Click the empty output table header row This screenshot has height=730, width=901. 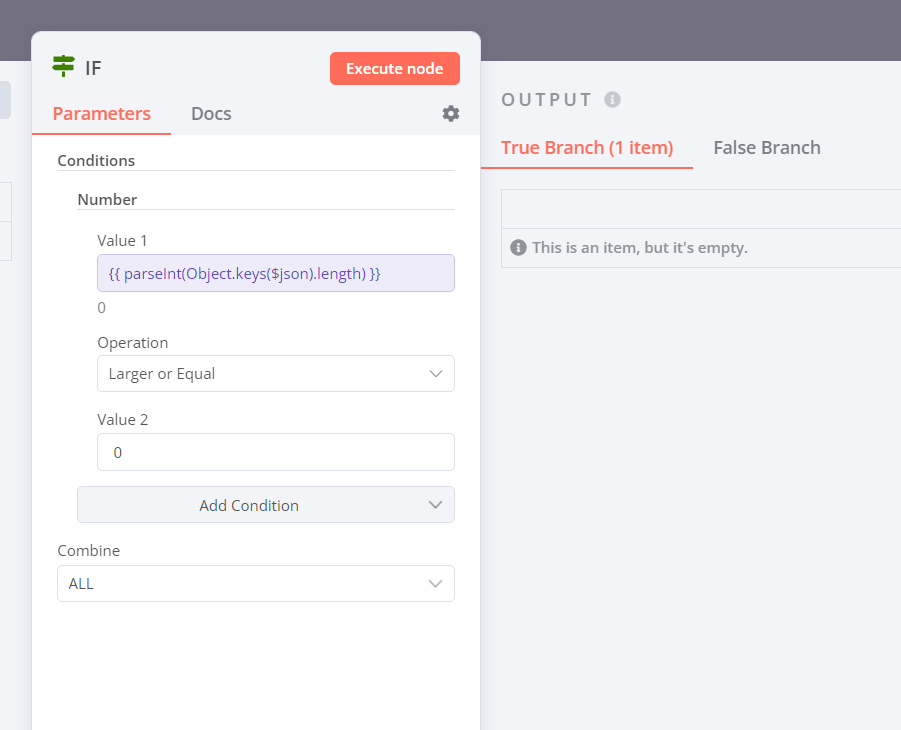coord(700,209)
